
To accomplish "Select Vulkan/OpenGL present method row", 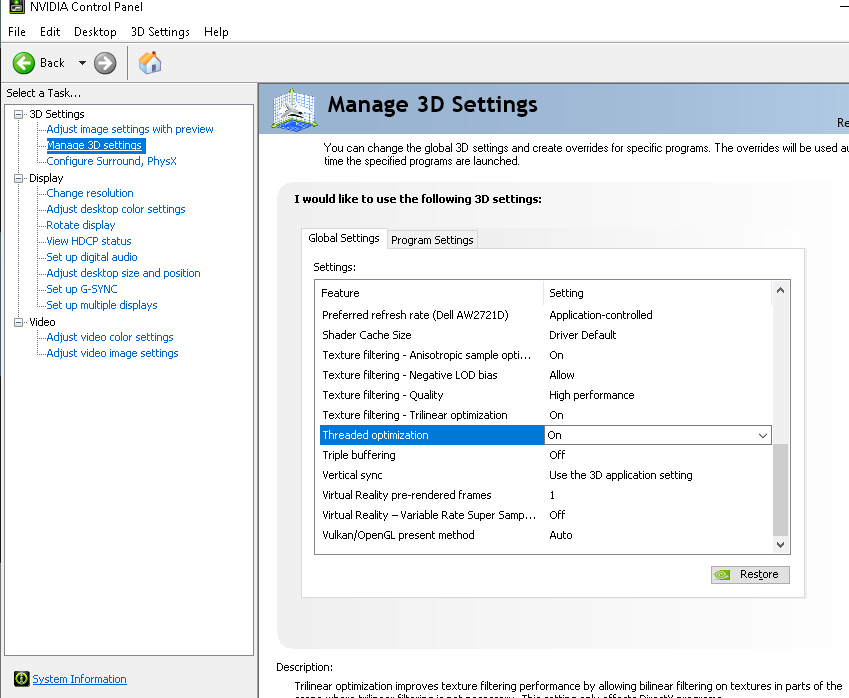I will pos(545,536).
